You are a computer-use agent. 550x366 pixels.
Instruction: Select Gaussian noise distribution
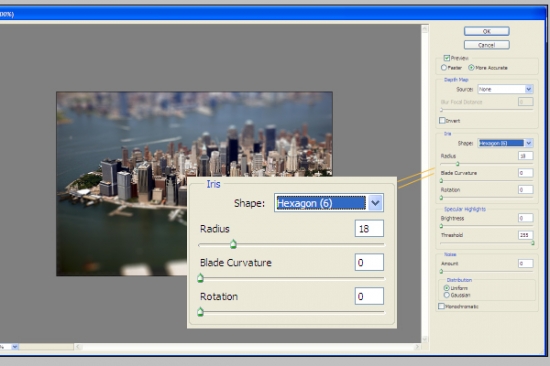click(x=447, y=295)
